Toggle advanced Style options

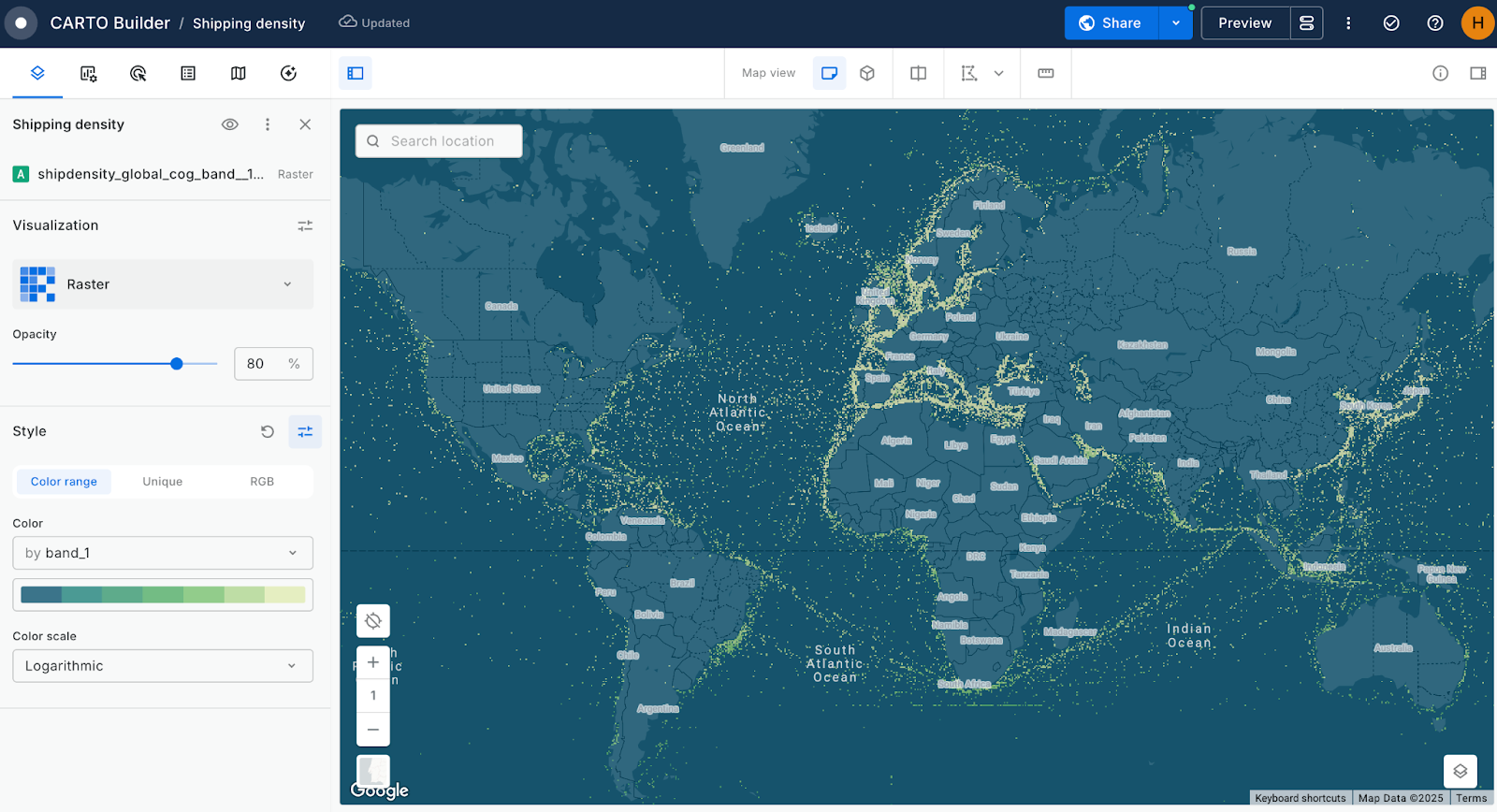pyautogui.click(x=305, y=431)
